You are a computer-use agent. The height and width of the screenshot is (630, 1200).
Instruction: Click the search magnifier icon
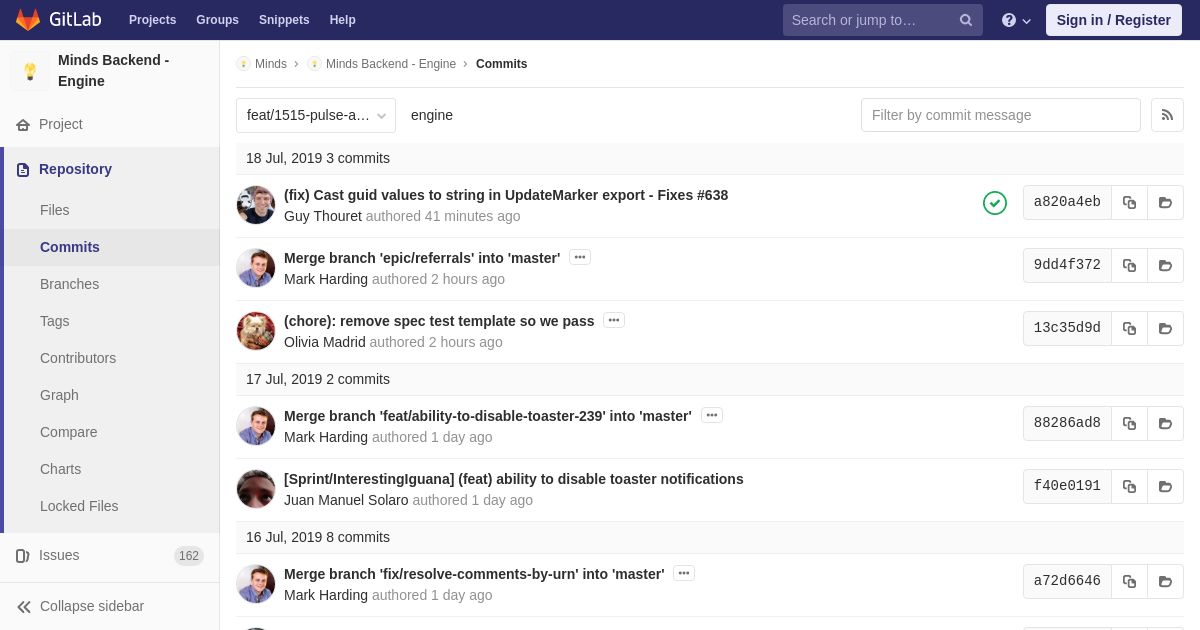point(966,20)
